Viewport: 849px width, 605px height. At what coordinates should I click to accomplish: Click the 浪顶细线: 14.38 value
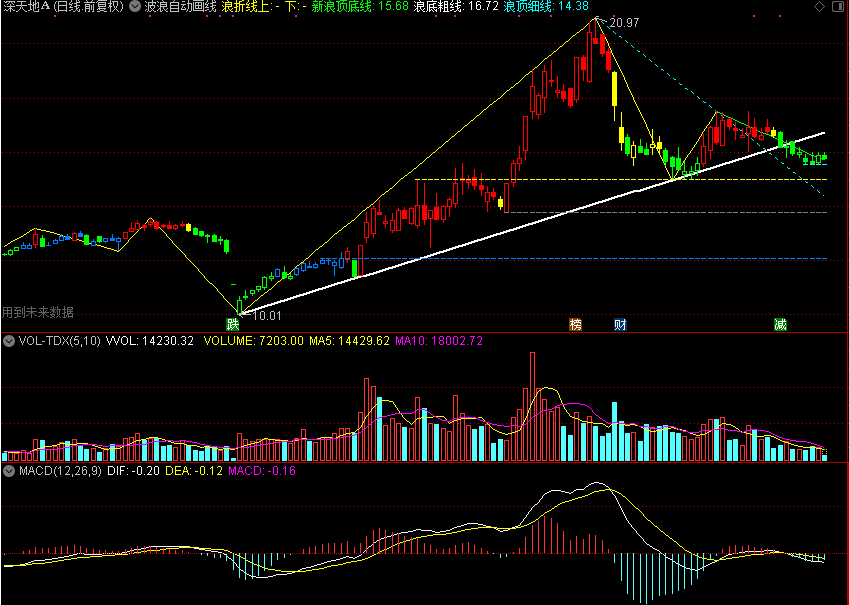pyautogui.click(x=546, y=6)
